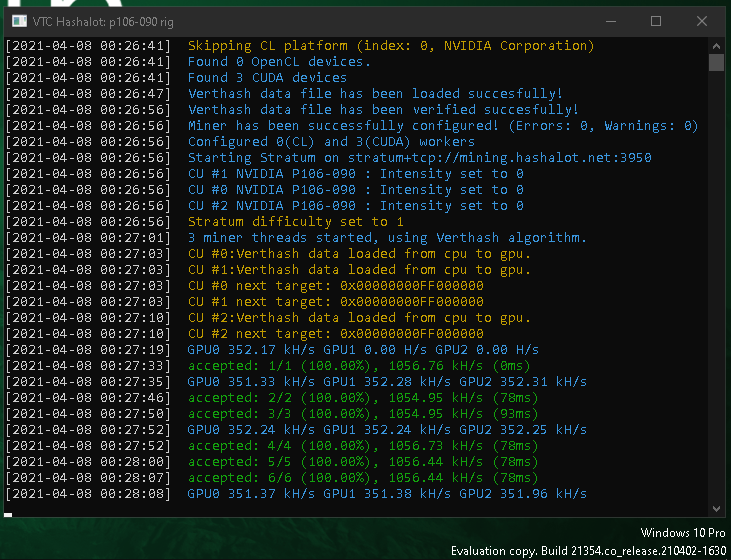
Task: Click 'CU #0 NVIDIA P106-090 : Intensity set to 0'
Action: (x=355, y=189)
